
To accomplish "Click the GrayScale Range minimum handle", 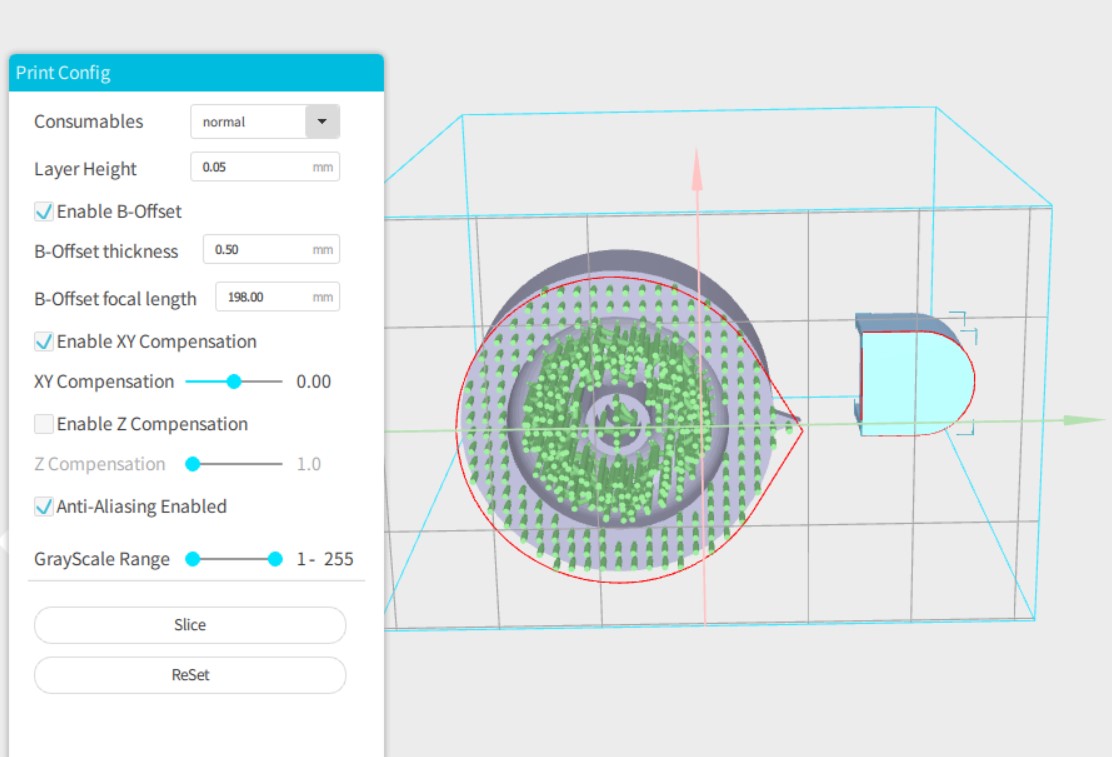I will [193, 559].
